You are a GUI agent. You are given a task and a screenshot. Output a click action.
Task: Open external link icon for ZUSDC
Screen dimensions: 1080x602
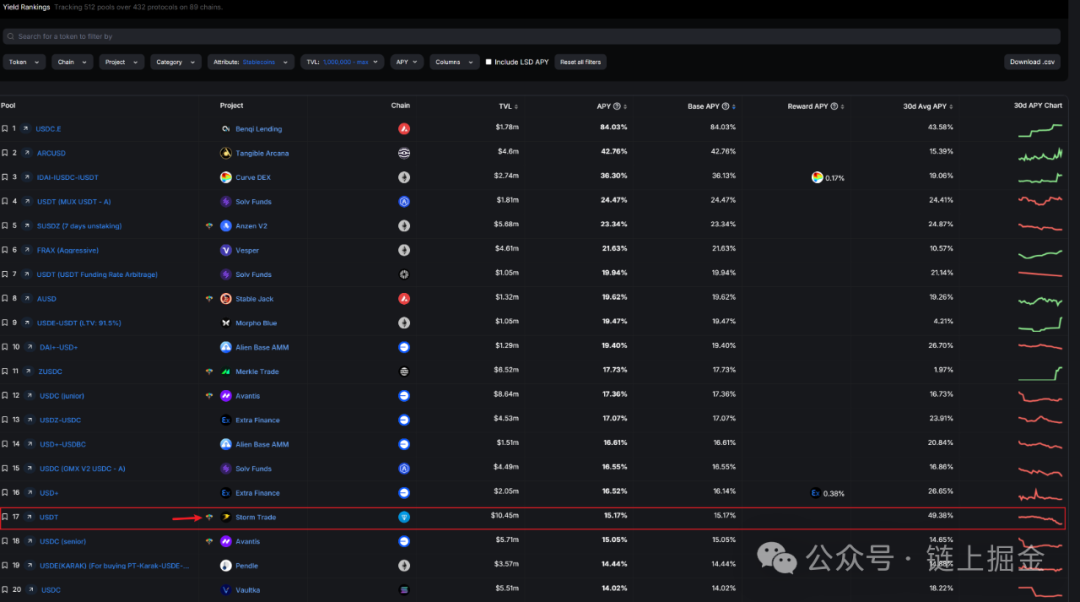pos(28,371)
